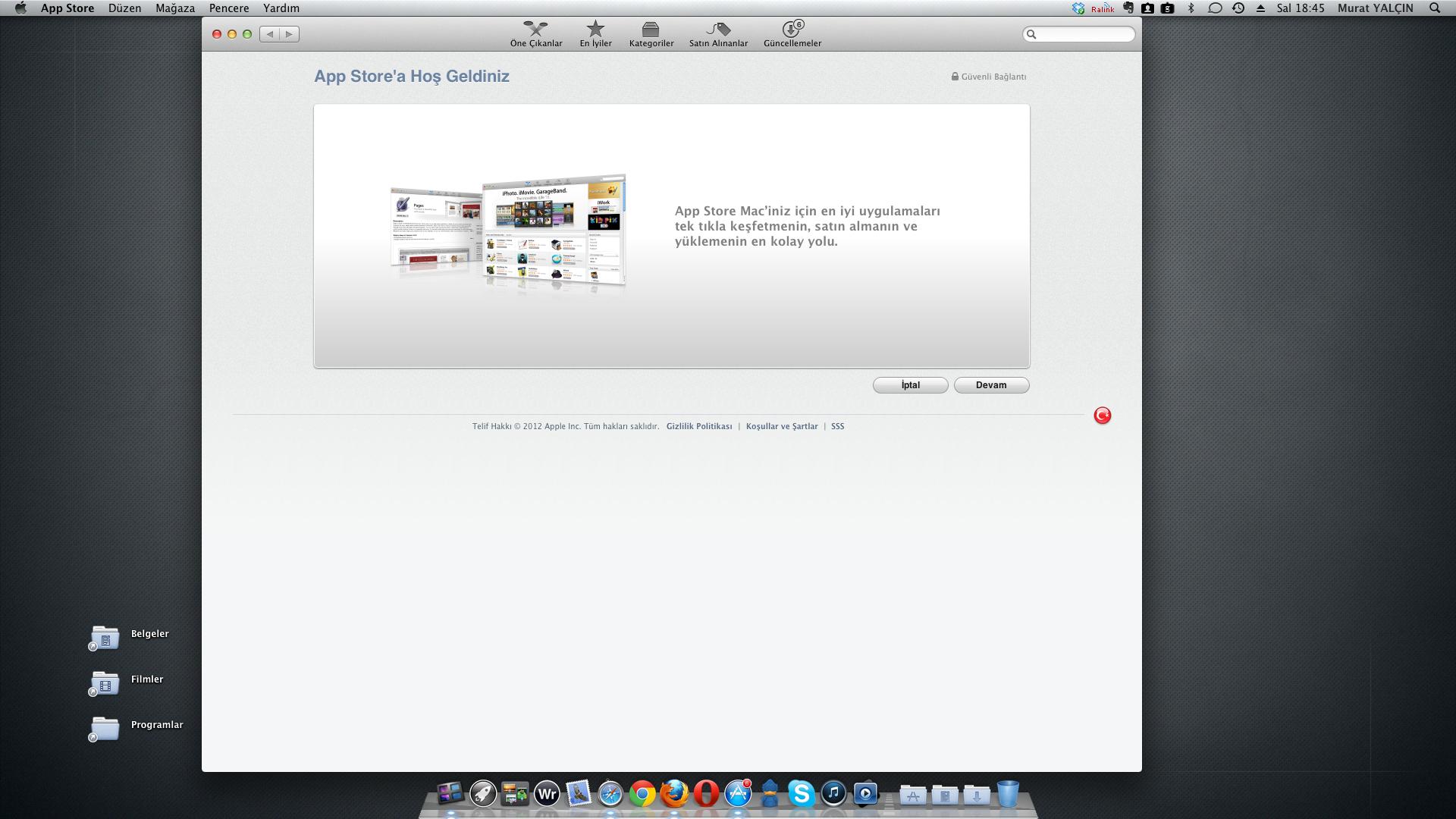The height and width of the screenshot is (819, 1456).
Task: Open Adium duck icon in the Dock
Action: [770, 794]
